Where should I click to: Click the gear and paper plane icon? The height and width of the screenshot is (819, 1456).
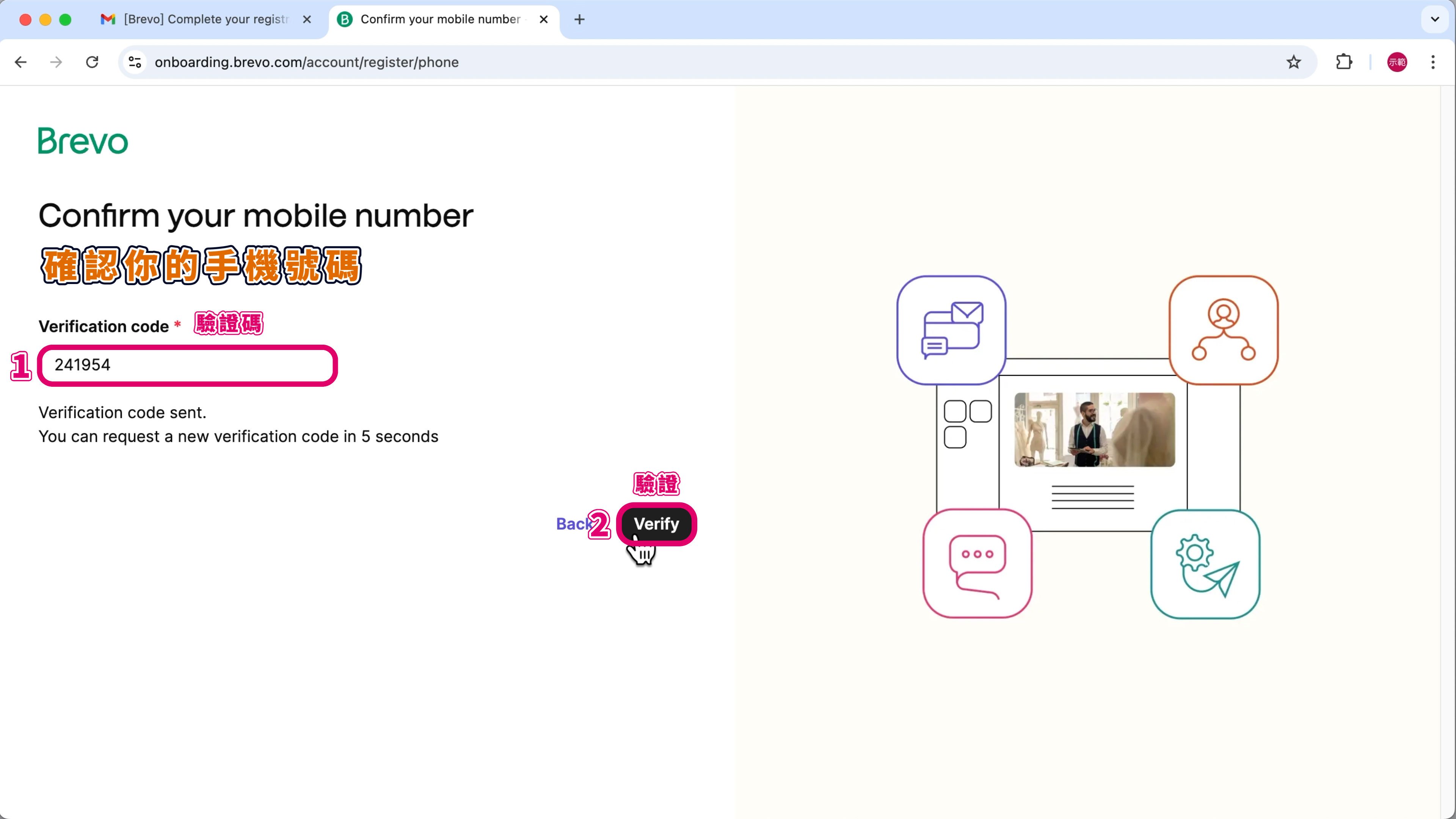[x=1205, y=564]
